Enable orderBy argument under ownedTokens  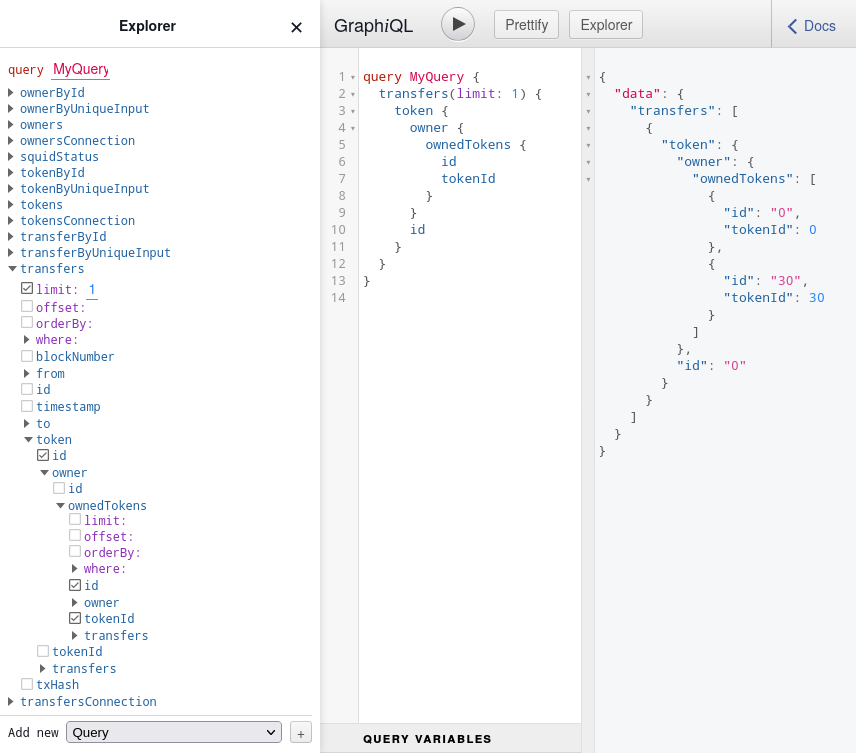click(x=75, y=552)
